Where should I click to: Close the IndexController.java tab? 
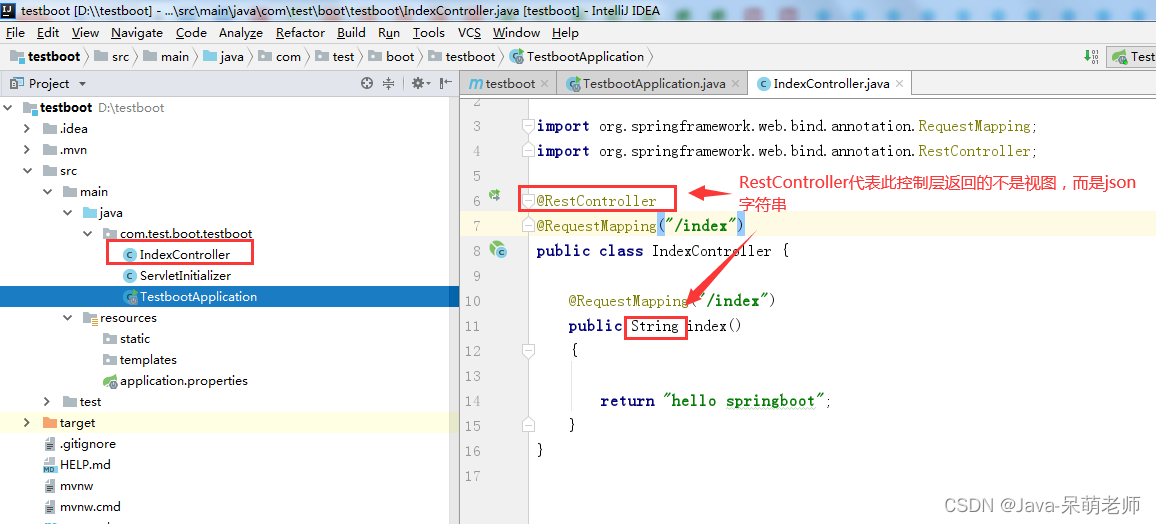coord(899,84)
